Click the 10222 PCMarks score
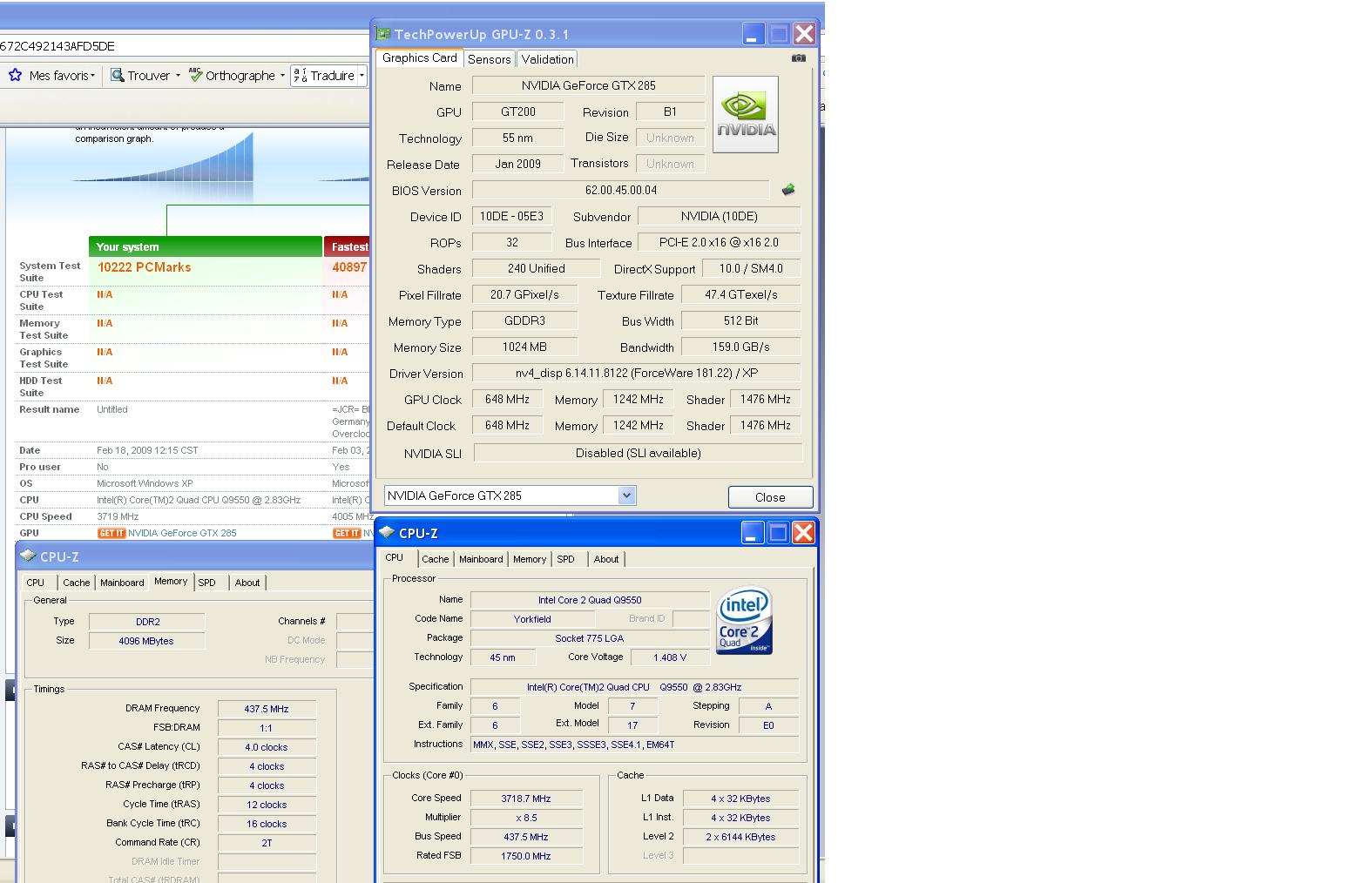Screen dimensions: 1372x883 point(145,267)
